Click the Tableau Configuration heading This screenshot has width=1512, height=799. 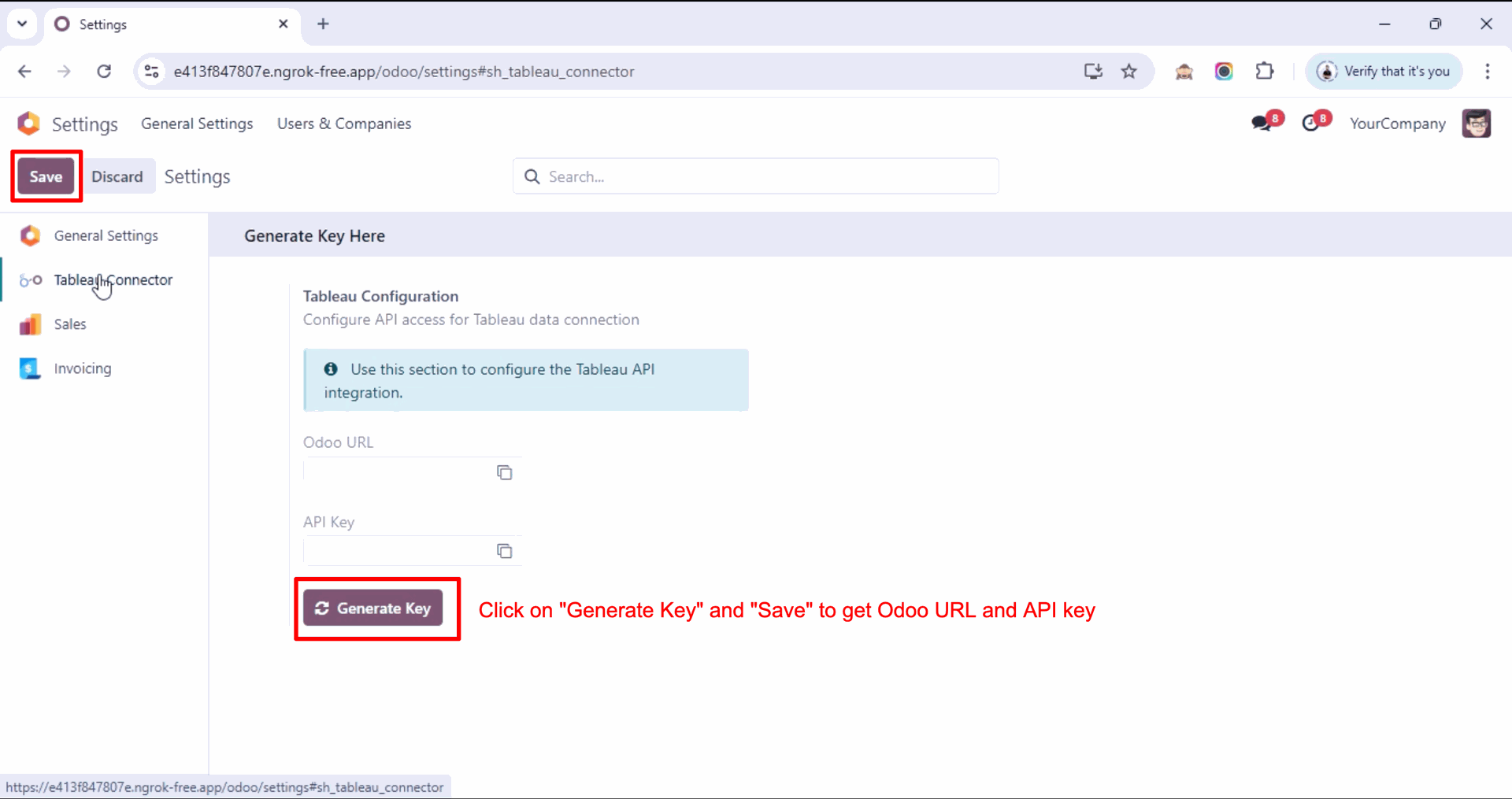tap(380, 296)
